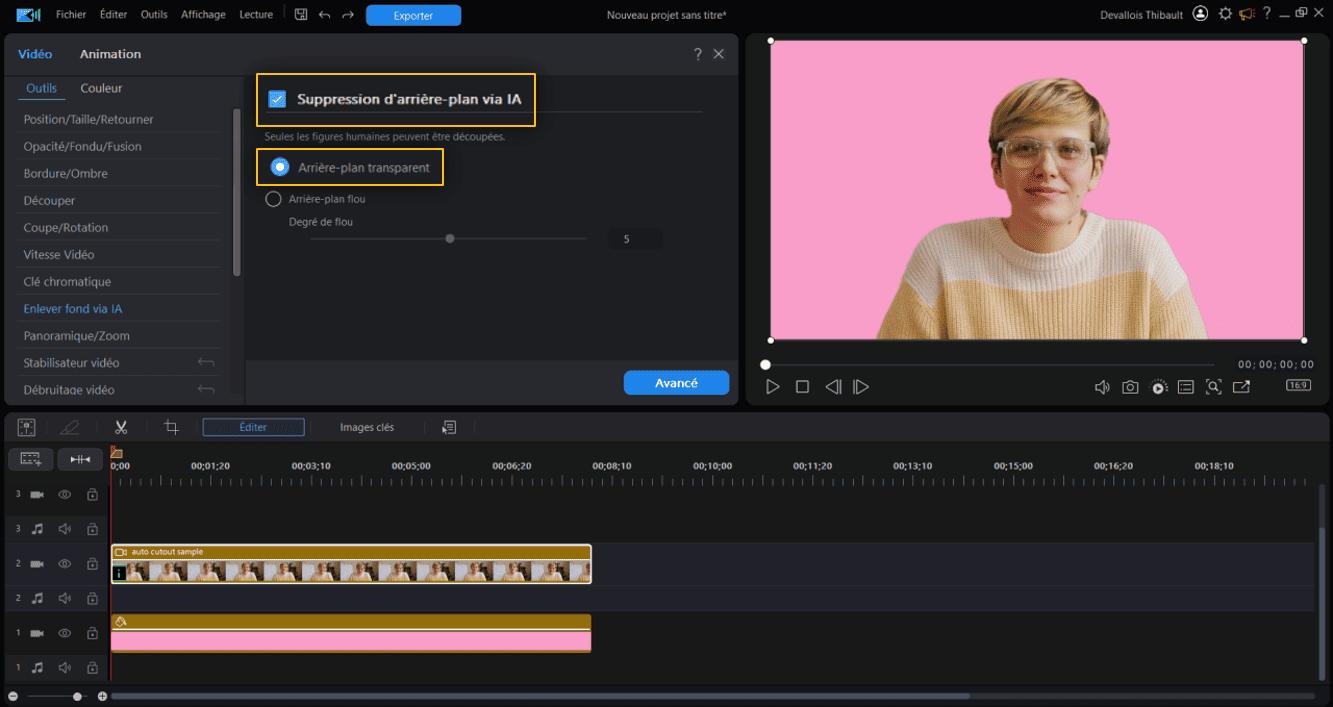Split the clip using the scissors icon
The height and width of the screenshot is (707, 1333).
tap(120, 427)
